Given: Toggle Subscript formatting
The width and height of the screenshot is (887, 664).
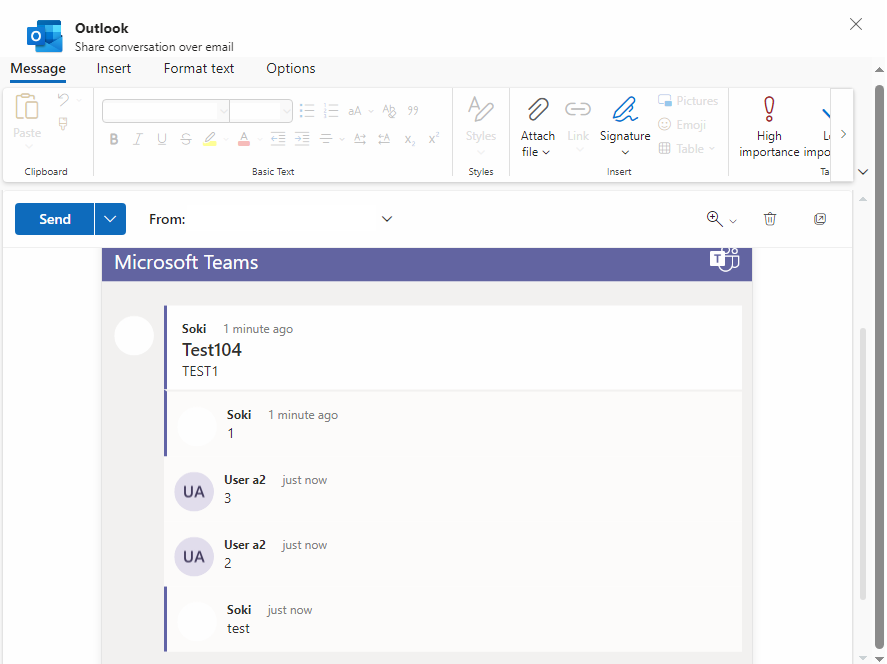Looking at the screenshot, I should [410, 140].
